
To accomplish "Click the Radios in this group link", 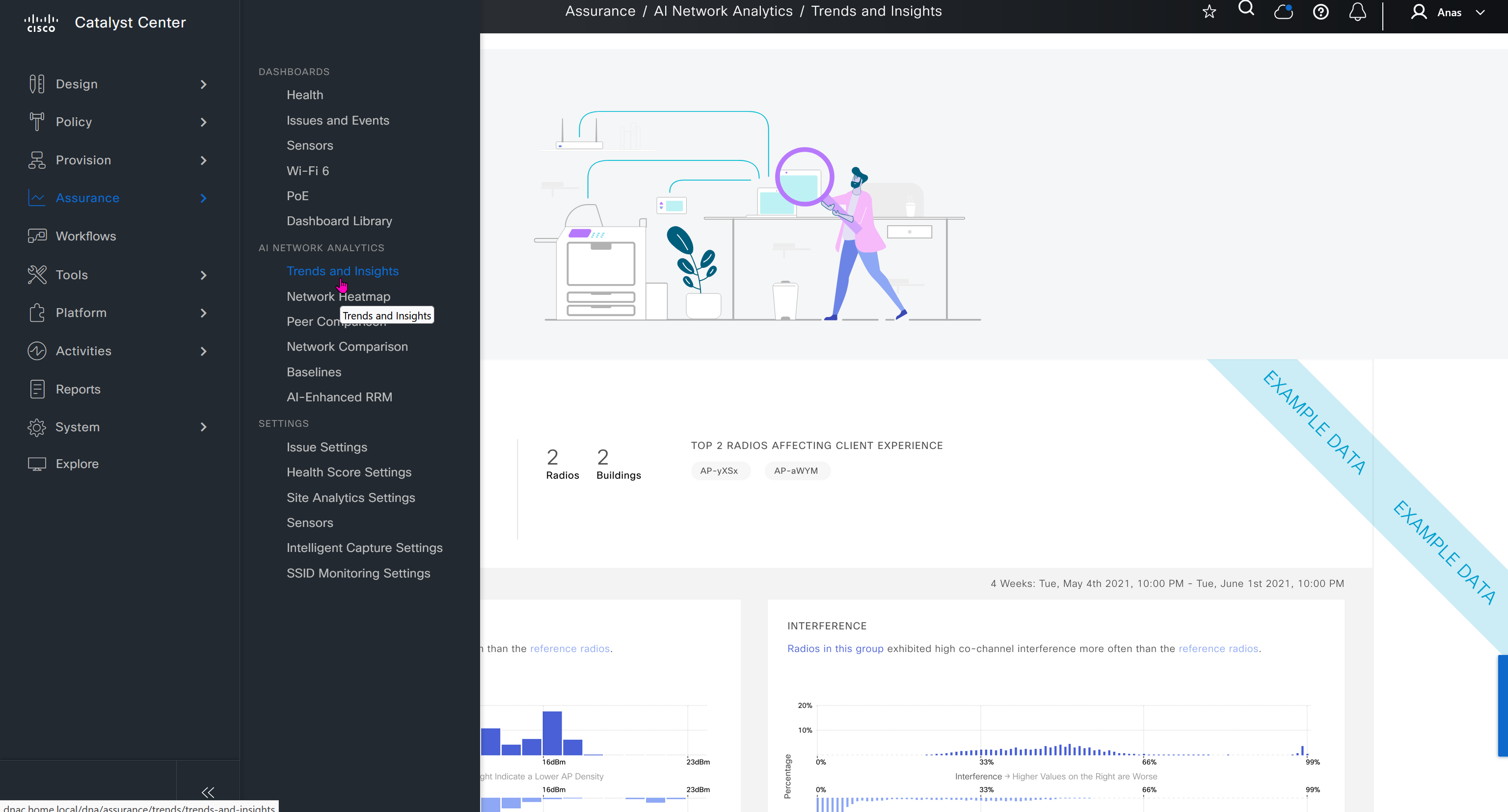I will 835,648.
